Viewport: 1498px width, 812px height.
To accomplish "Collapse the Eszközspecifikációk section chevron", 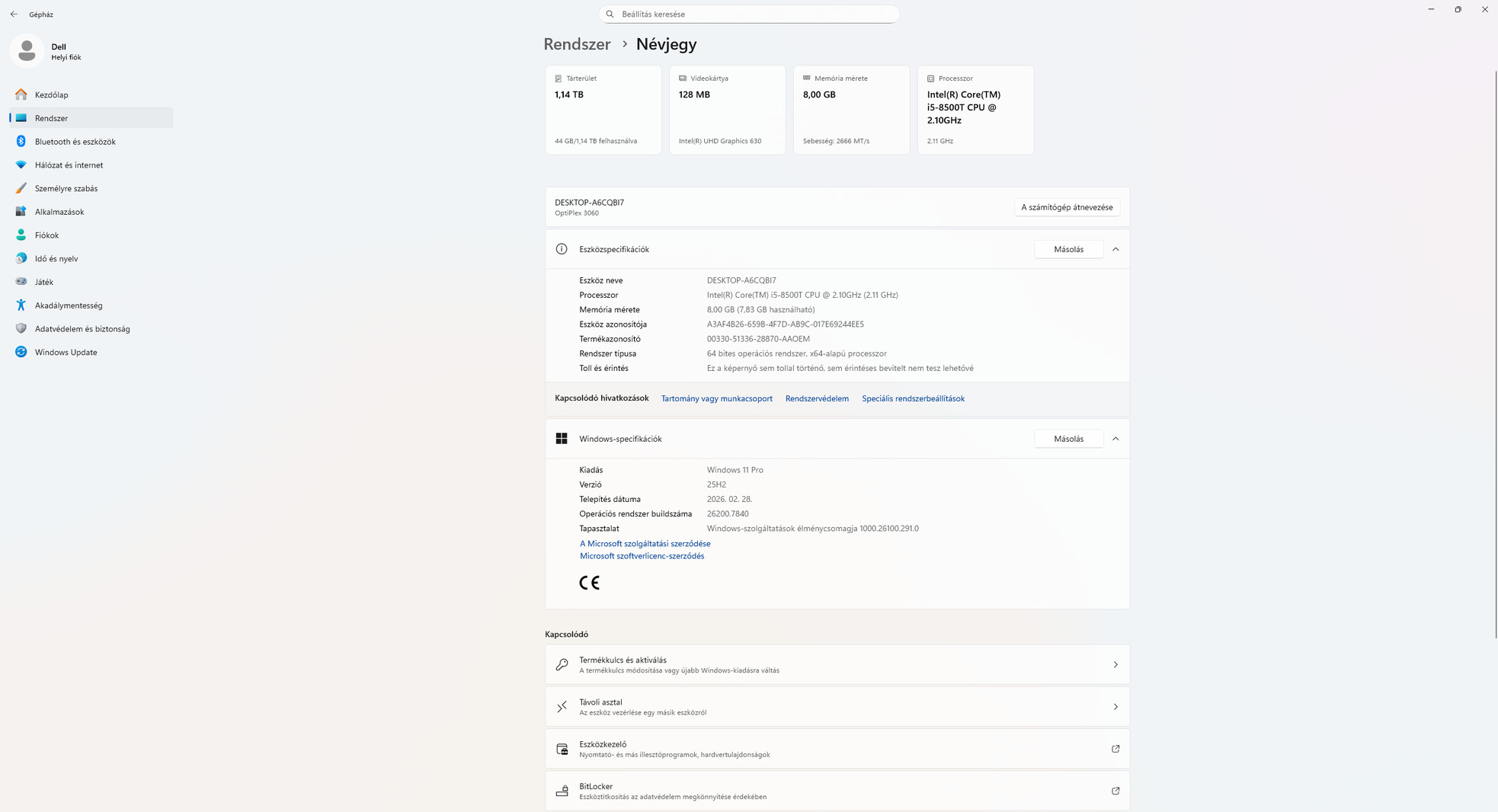I will point(1115,249).
